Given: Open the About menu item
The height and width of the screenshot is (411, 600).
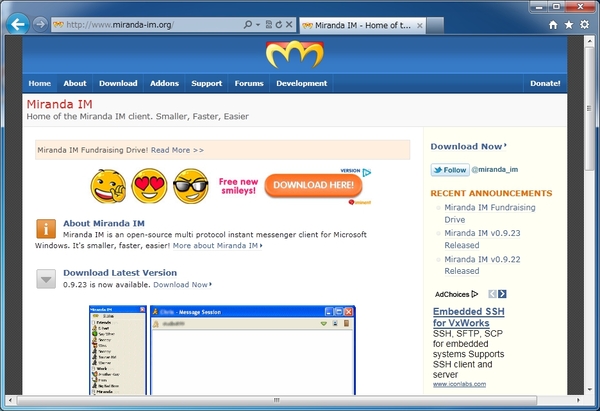Looking at the screenshot, I should pos(75,83).
